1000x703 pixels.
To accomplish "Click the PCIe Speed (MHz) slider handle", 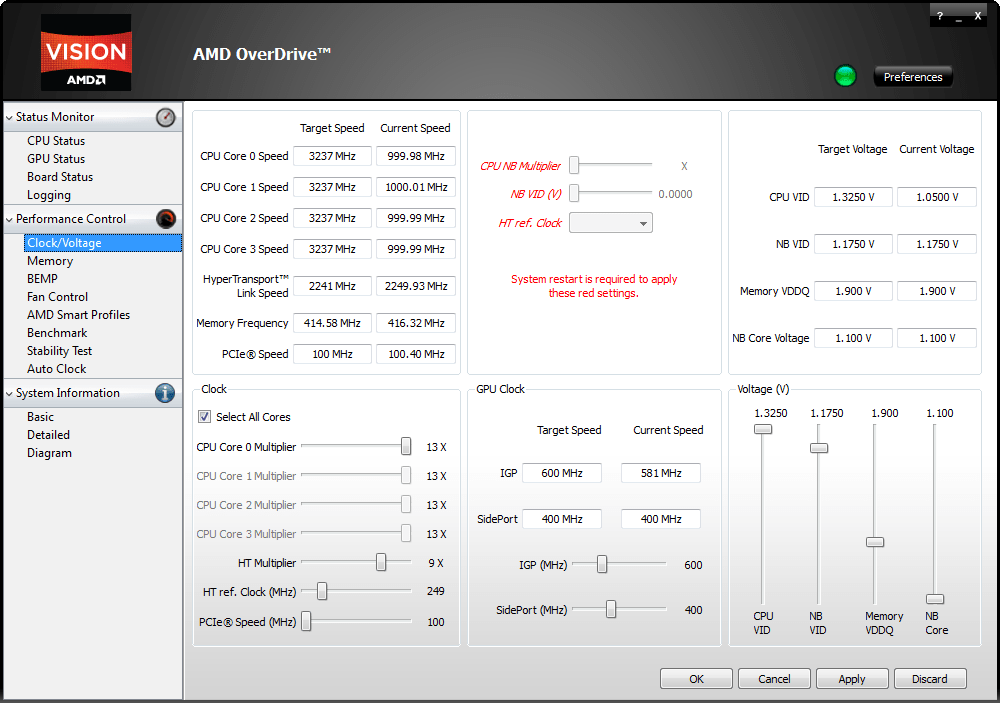I will 306,621.
